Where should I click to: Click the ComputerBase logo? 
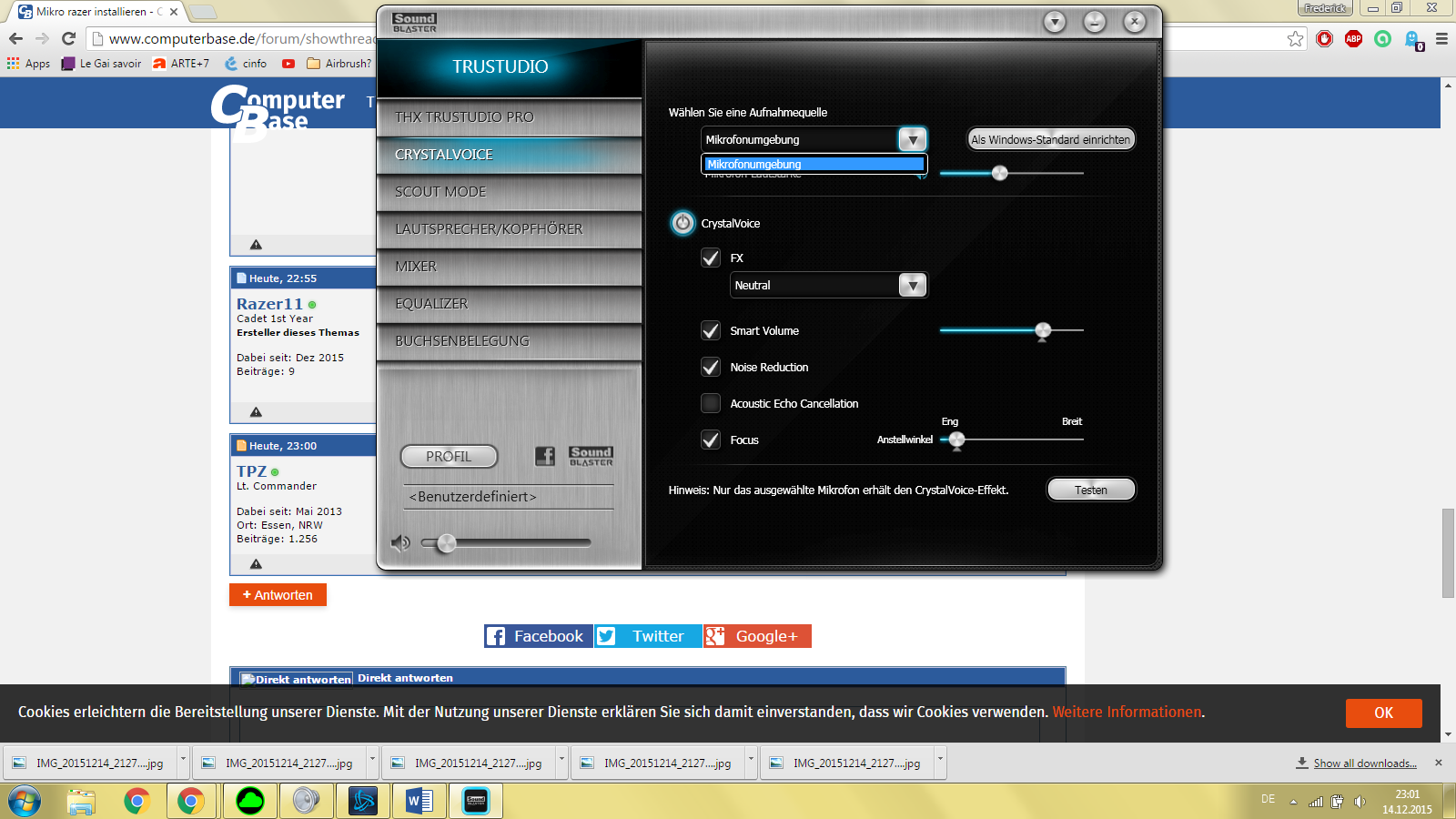278,112
